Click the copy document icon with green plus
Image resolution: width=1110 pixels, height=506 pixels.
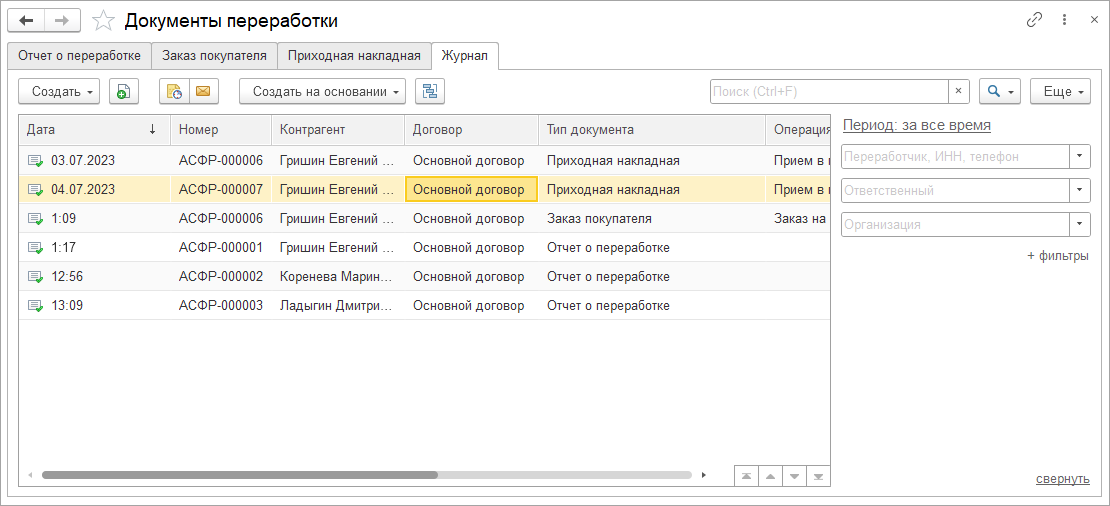pyautogui.click(x=122, y=92)
